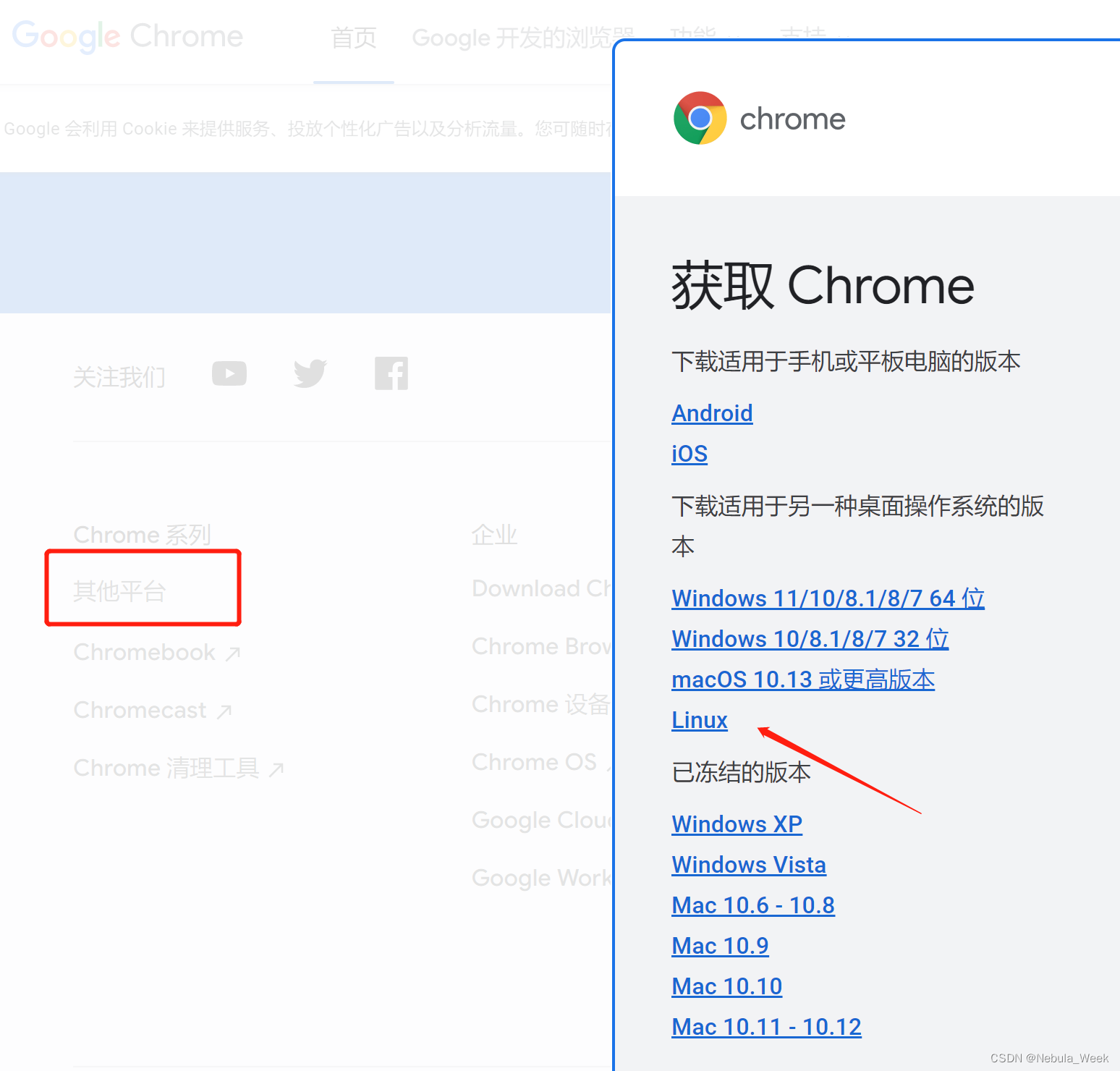The height and width of the screenshot is (1071, 1120).
Task: Click the Google Chrome header logo
Action: point(128,36)
